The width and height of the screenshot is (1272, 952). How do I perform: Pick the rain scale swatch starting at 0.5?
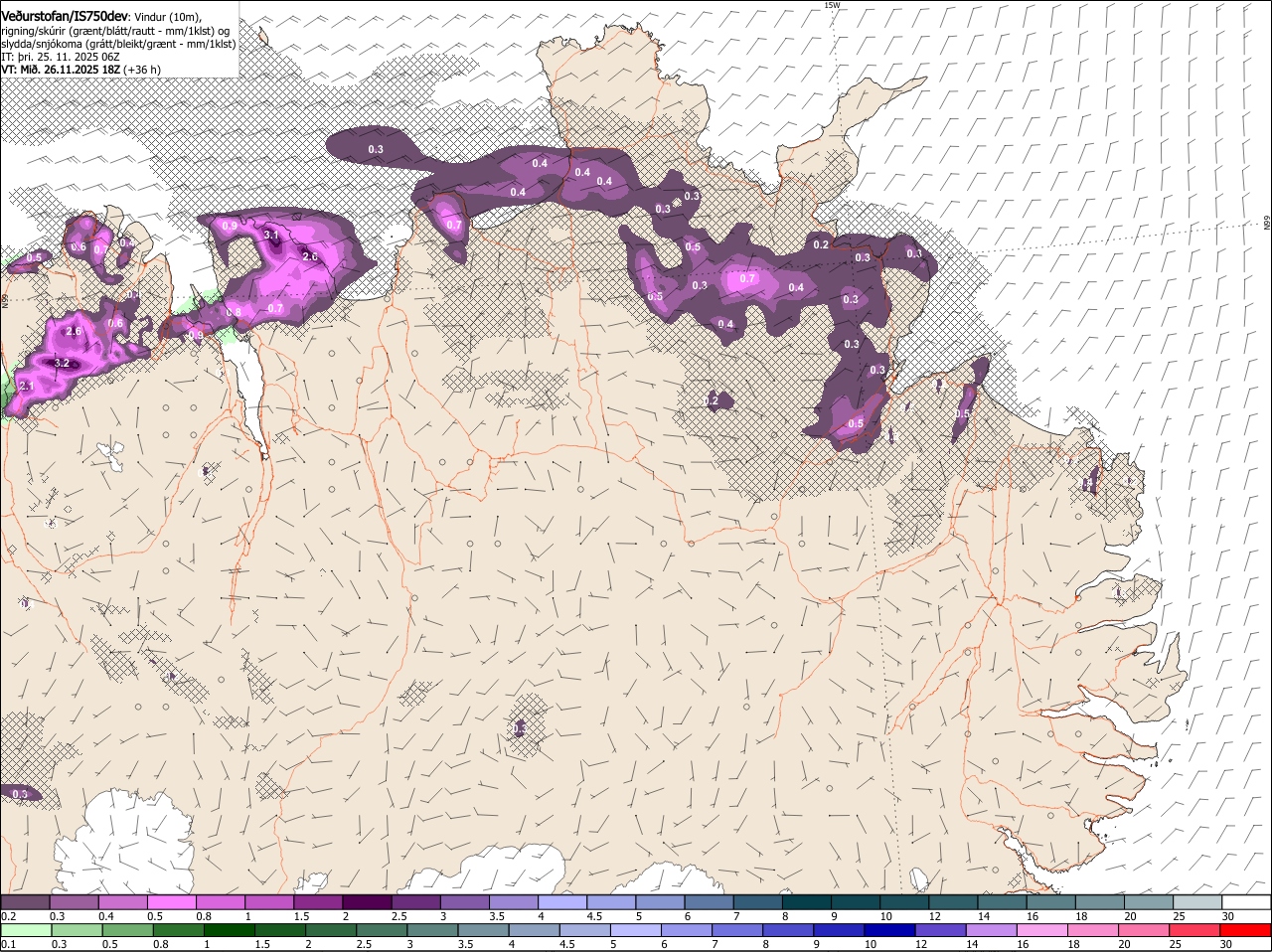click(x=128, y=930)
